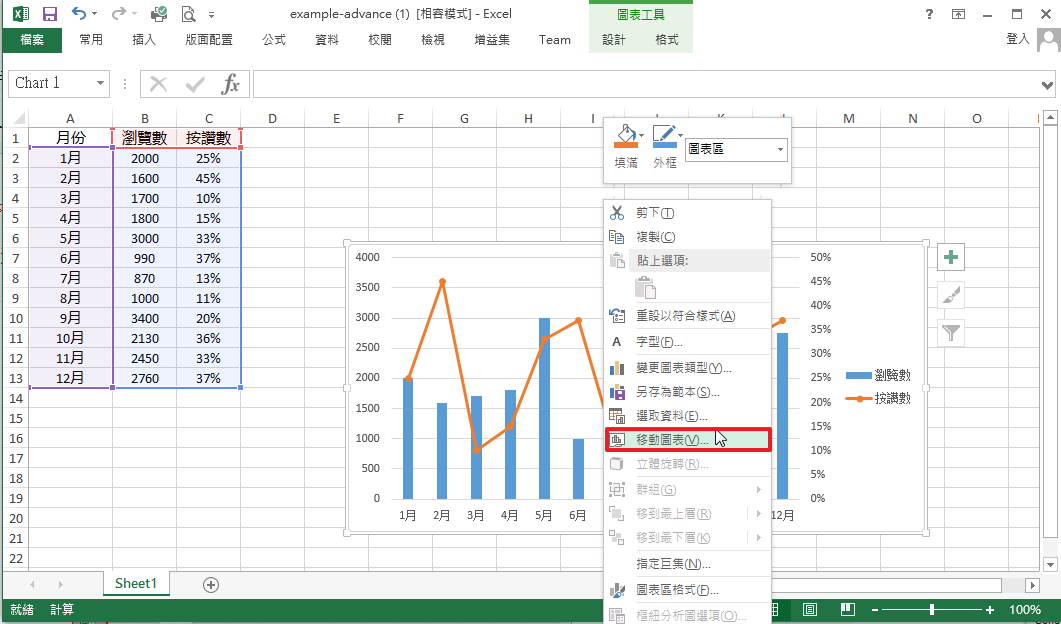1061x624 pixels.
Task: Click the Page Break Preview icon in status bar
Action: pos(847,610)
